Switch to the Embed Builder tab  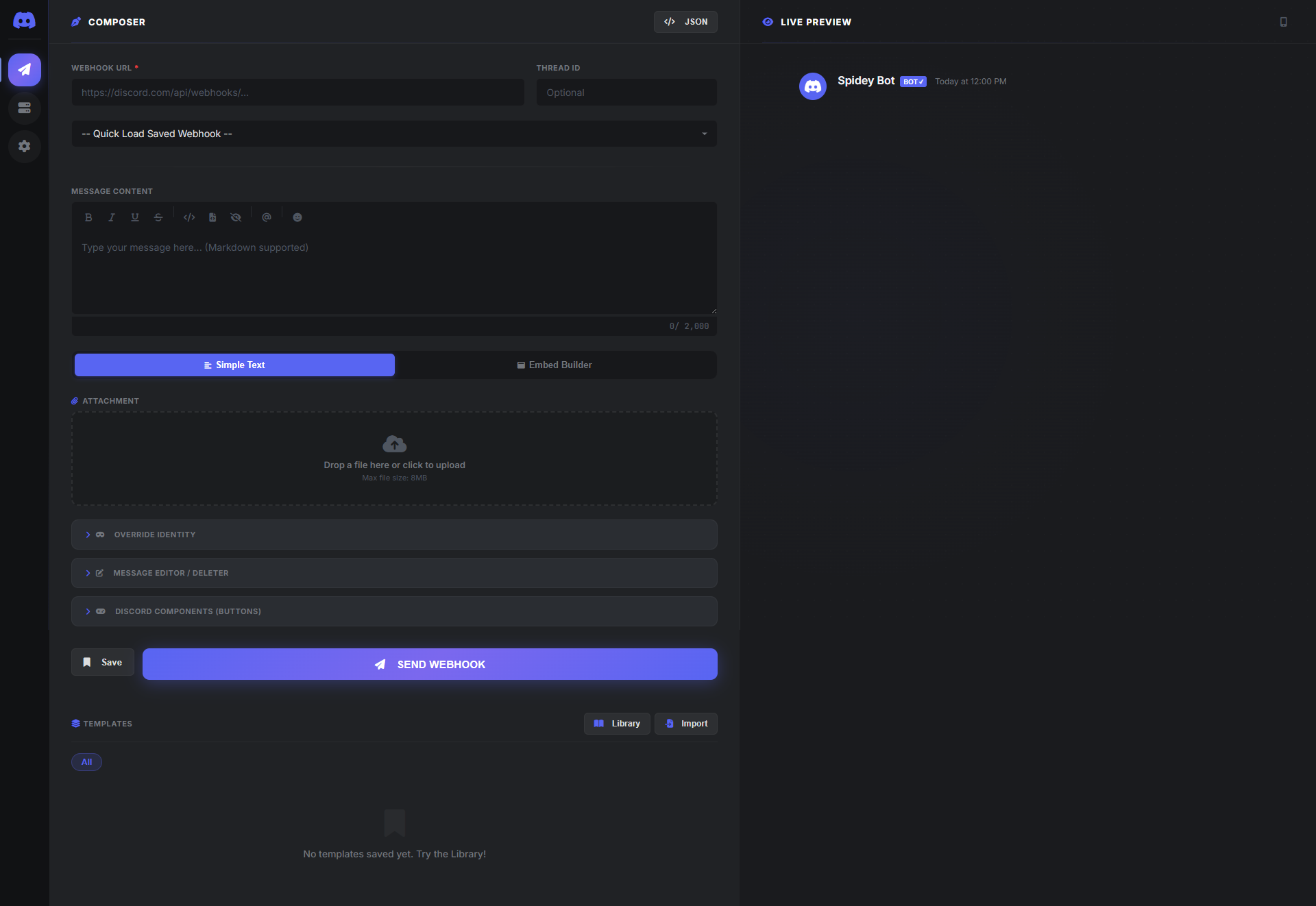click(555, 365)
